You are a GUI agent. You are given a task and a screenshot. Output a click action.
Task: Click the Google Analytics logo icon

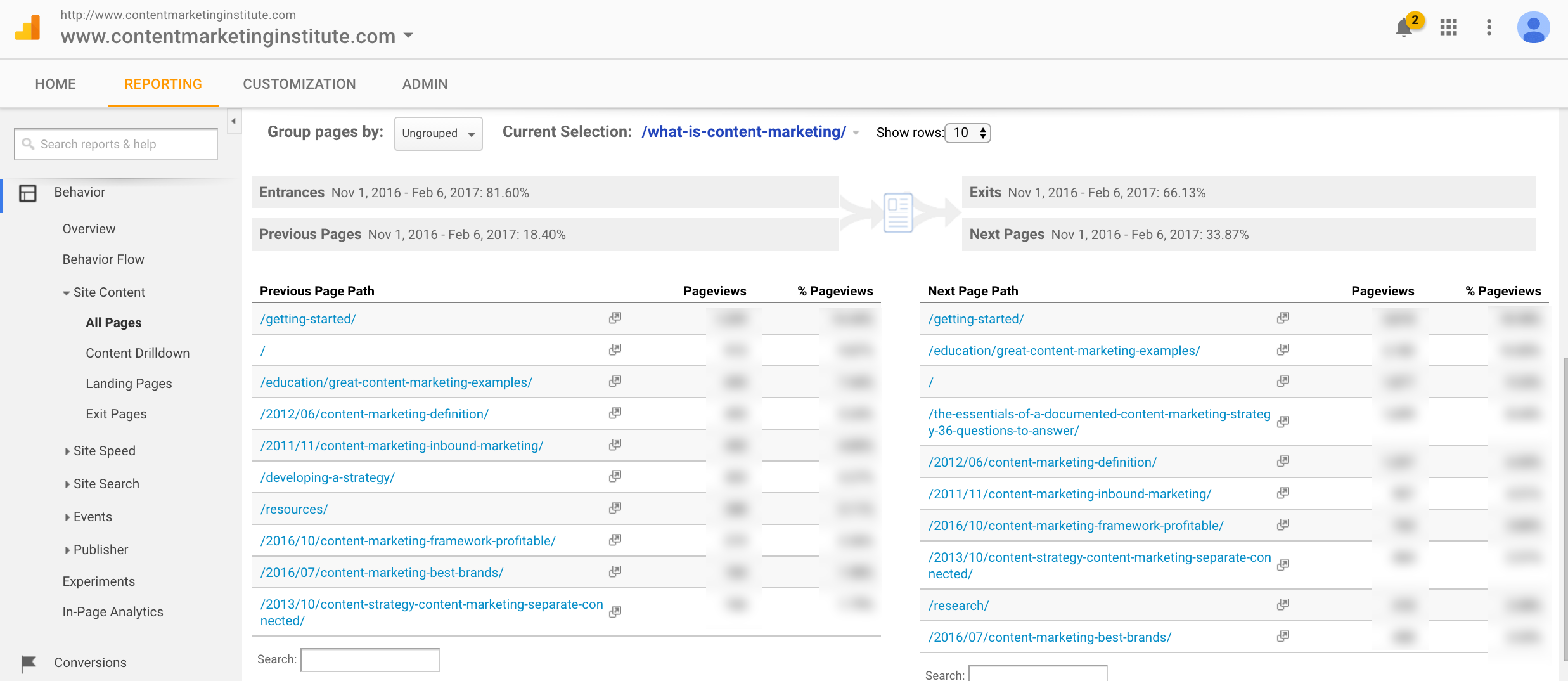click(x=27, y=28)
